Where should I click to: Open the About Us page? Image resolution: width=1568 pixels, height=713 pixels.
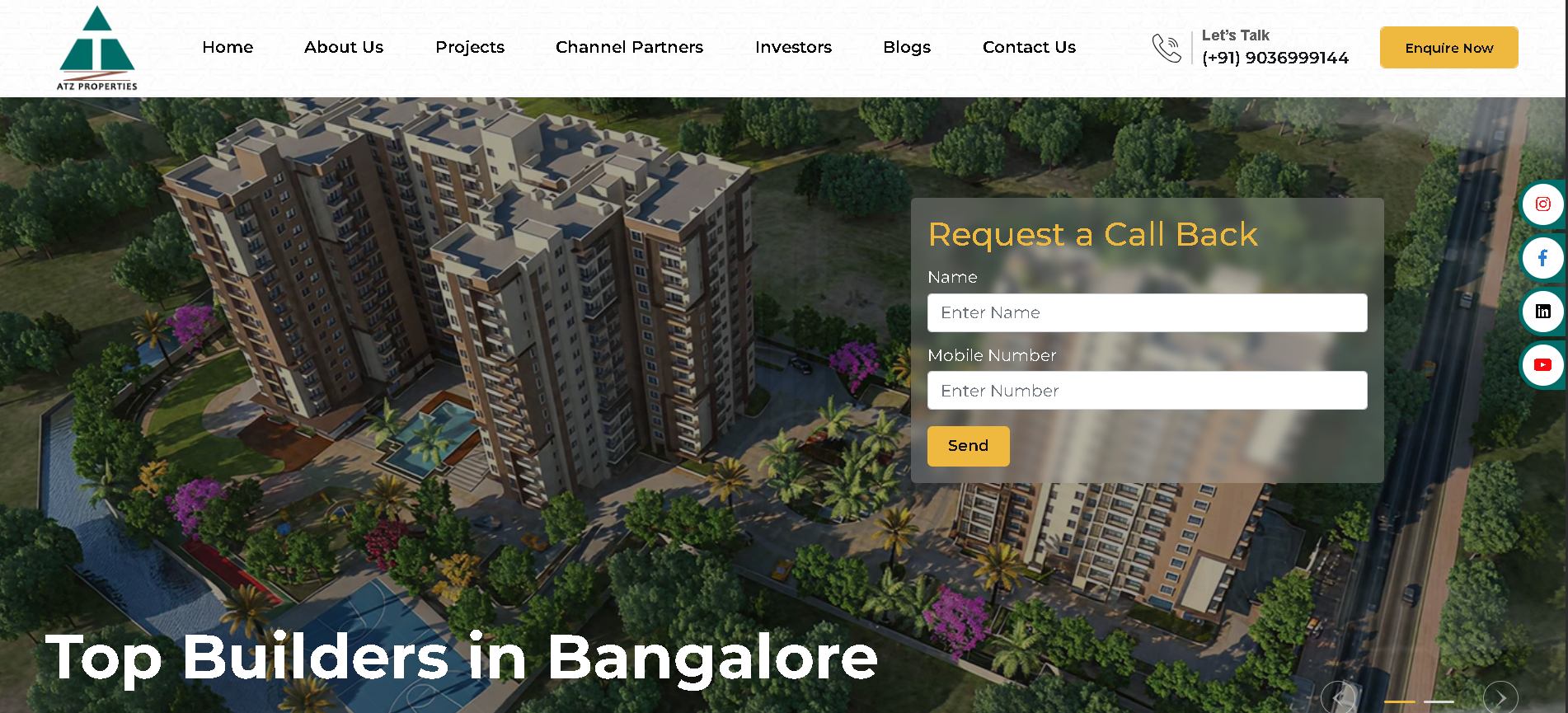pyautogui.click(x=344, y=47)
